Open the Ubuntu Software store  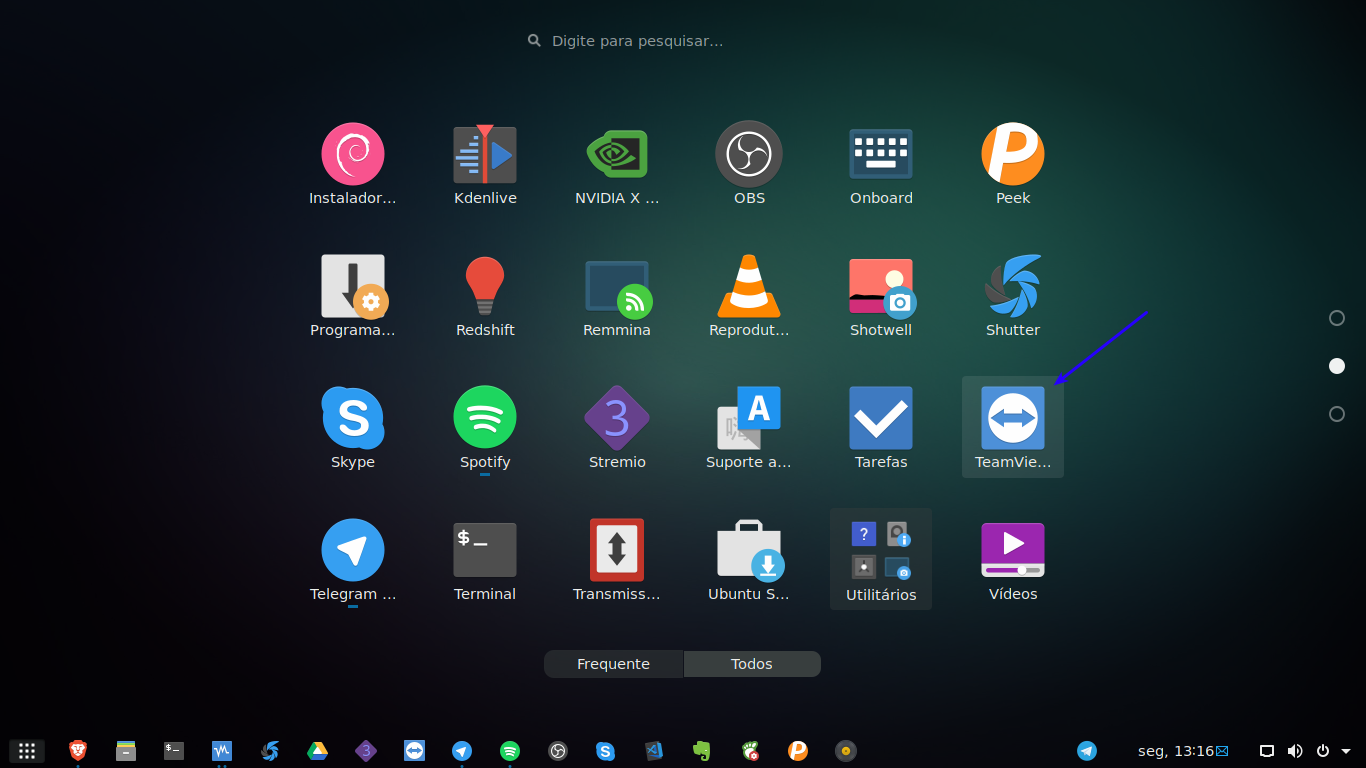click(749, 561)
